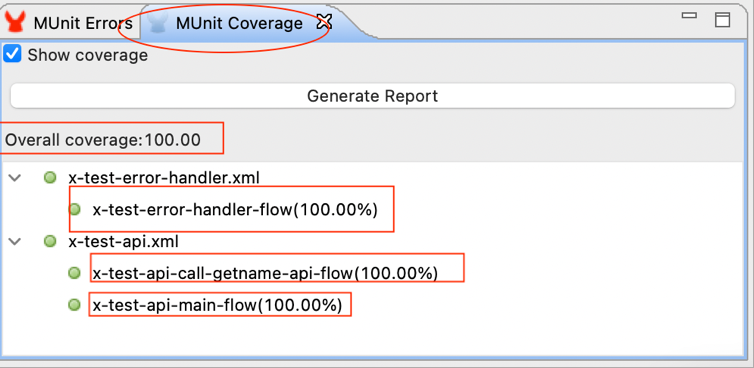Collapse the x-test-error-handler.xml node
Image resolution: width=754 pixels, height=368 pixels.
coord(15,178)
